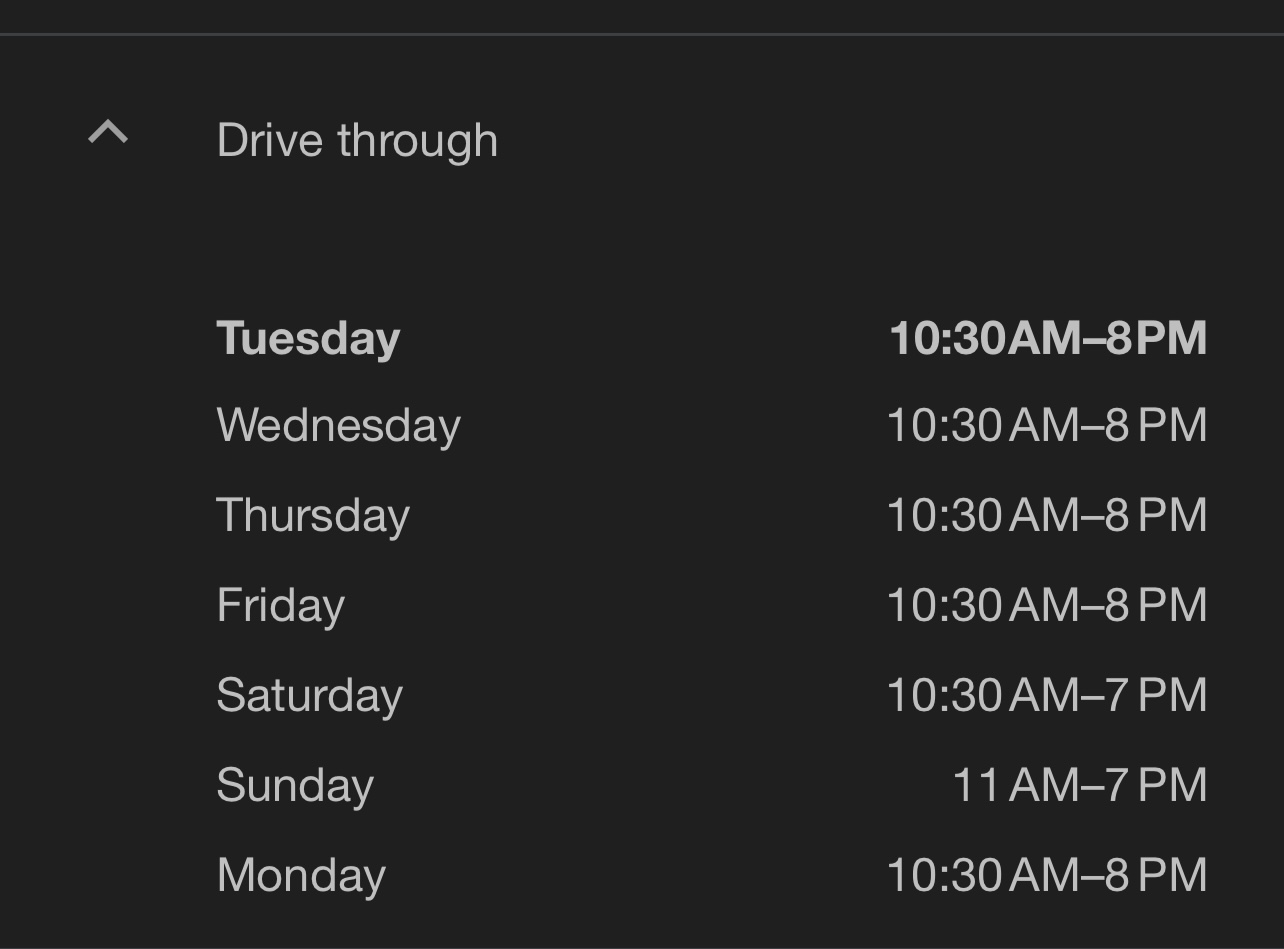Click Thursday's 10:30 AM–8 PM hours
This screenshot has width=1284, height=949.
pos(1046,516)
